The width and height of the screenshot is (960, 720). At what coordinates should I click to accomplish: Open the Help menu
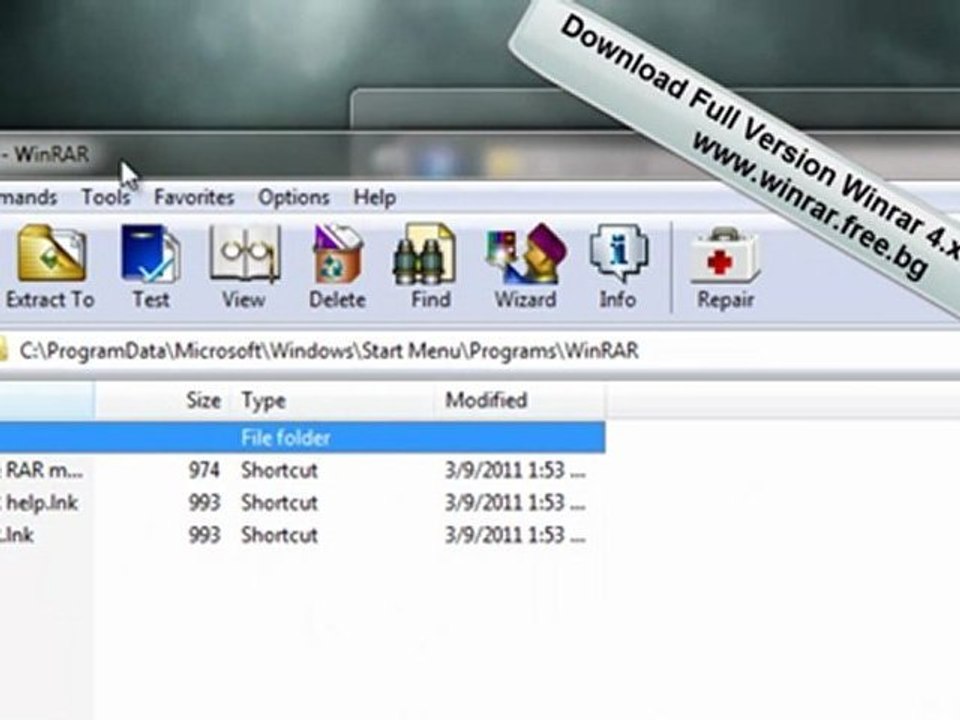[375, 197]
